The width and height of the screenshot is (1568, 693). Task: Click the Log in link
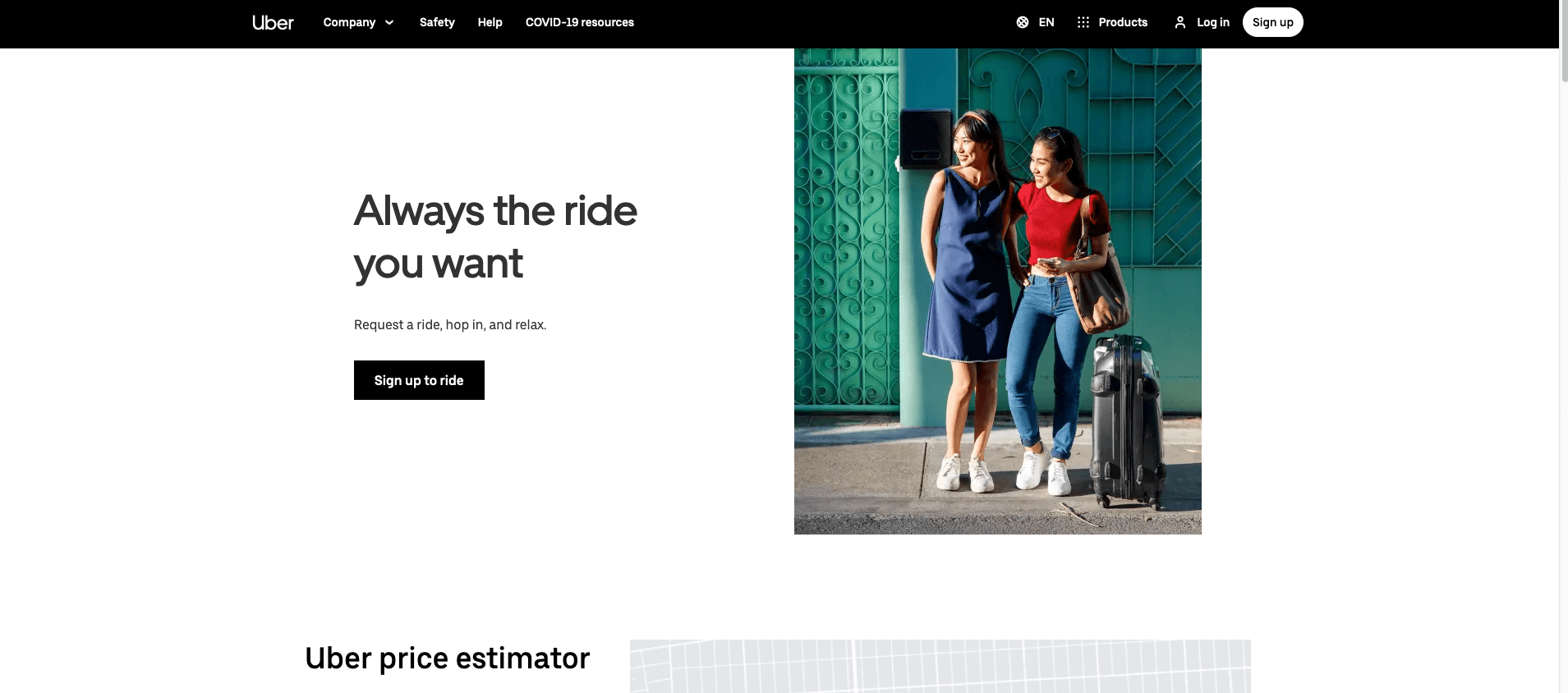[1213, 22]
